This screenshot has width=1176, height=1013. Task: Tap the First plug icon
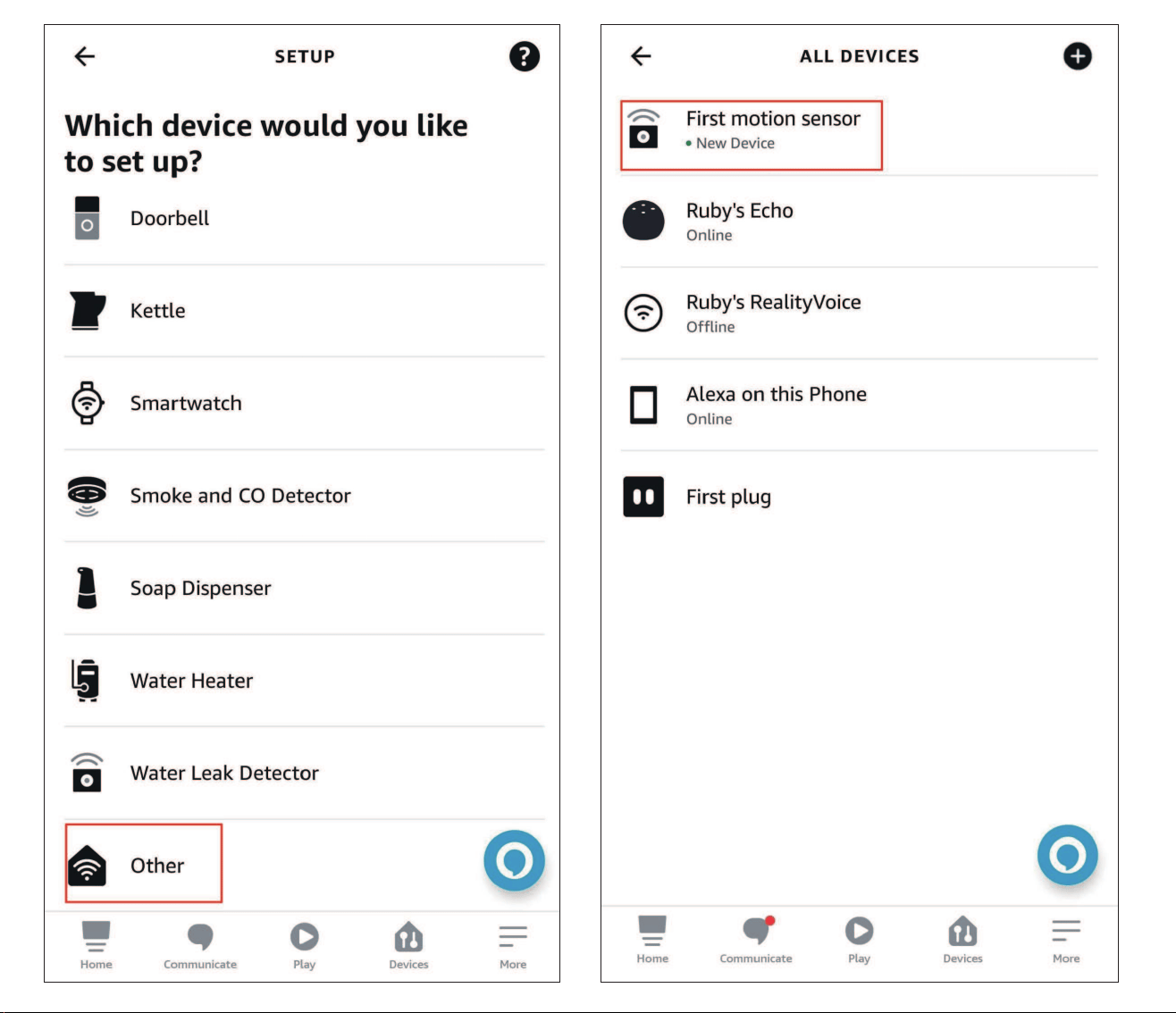(x=643, y=497)
